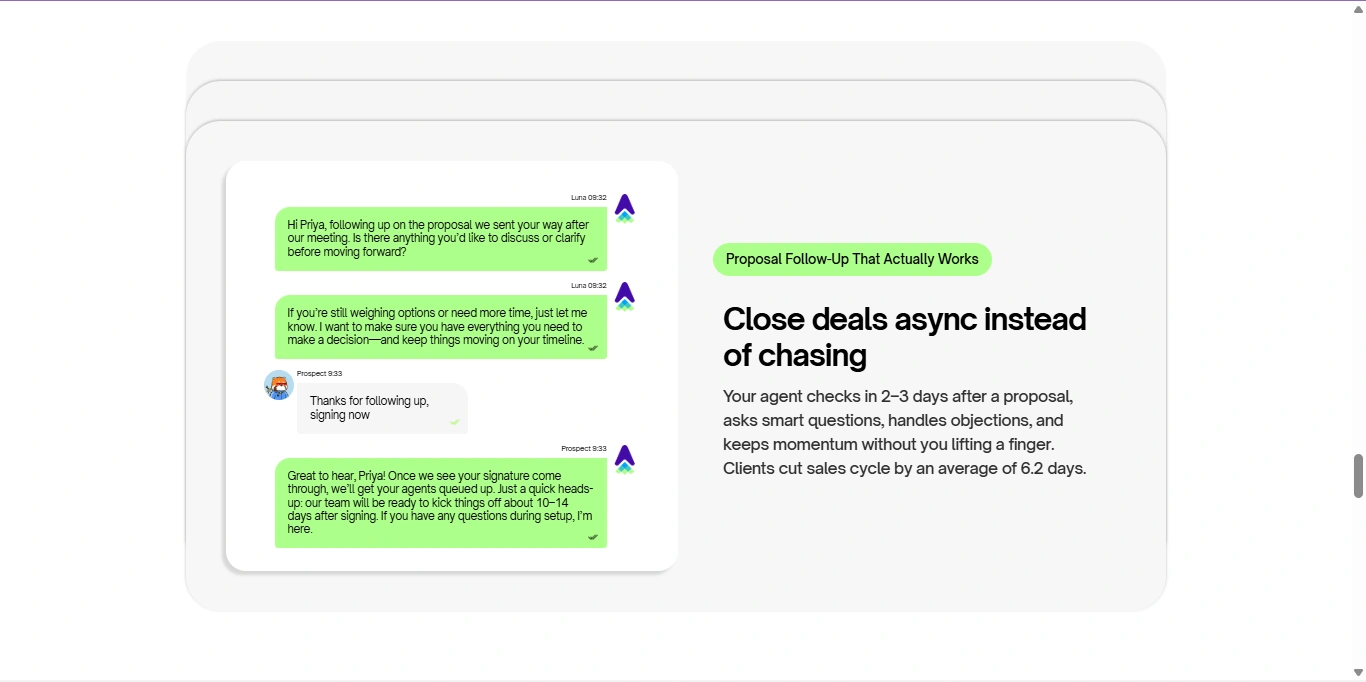Click the scrollbar down arrow

pyautogui.click(x=1358, y=673)
